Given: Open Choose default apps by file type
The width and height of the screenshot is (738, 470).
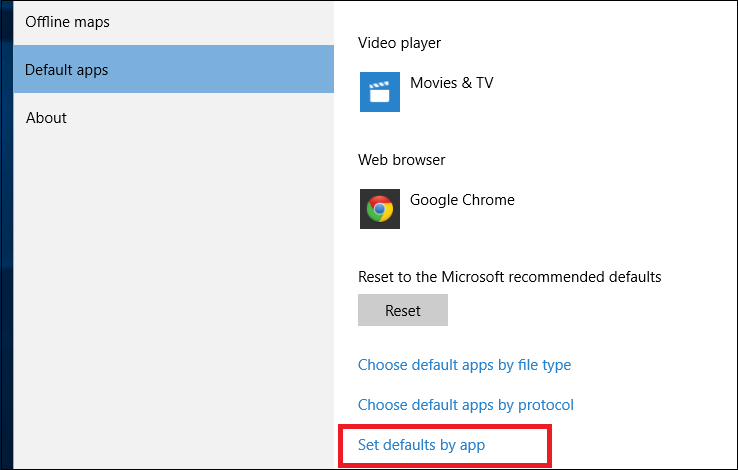Looking at the screenshot, I should 465,365.
